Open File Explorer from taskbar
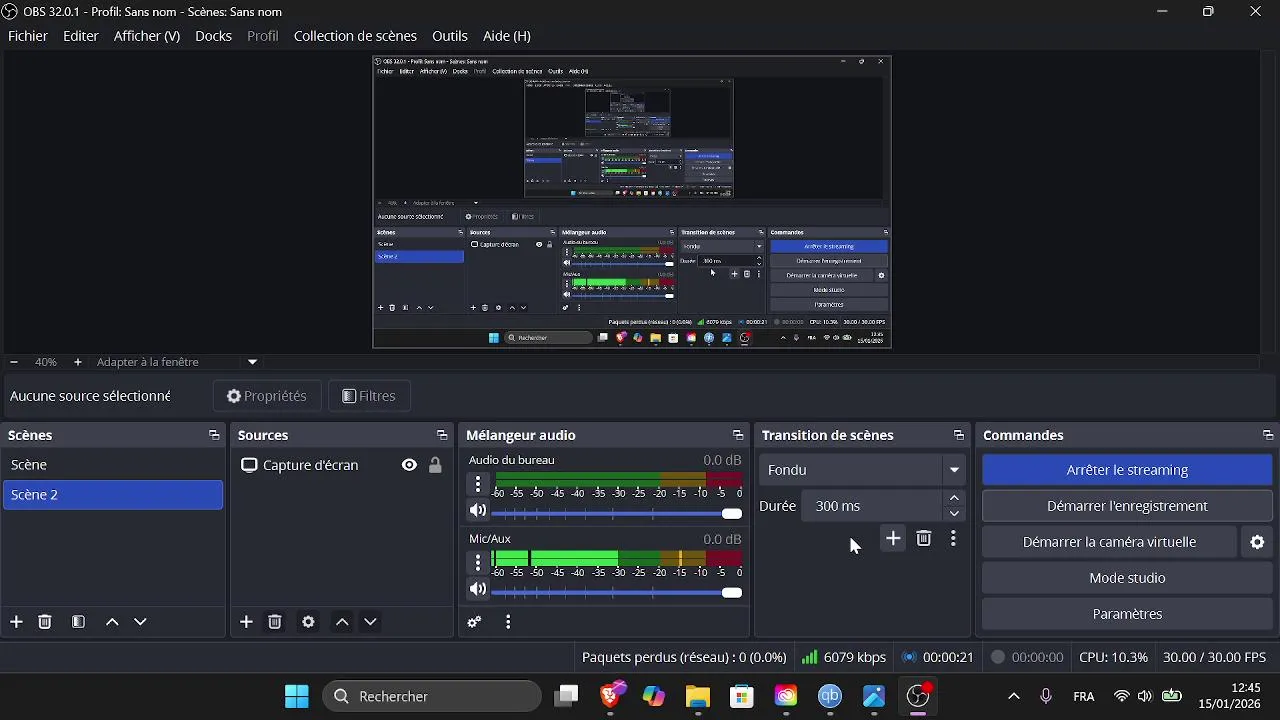The height and width of the screenshot is (720, 1280). pyautogui.click(x=697, y=696)
